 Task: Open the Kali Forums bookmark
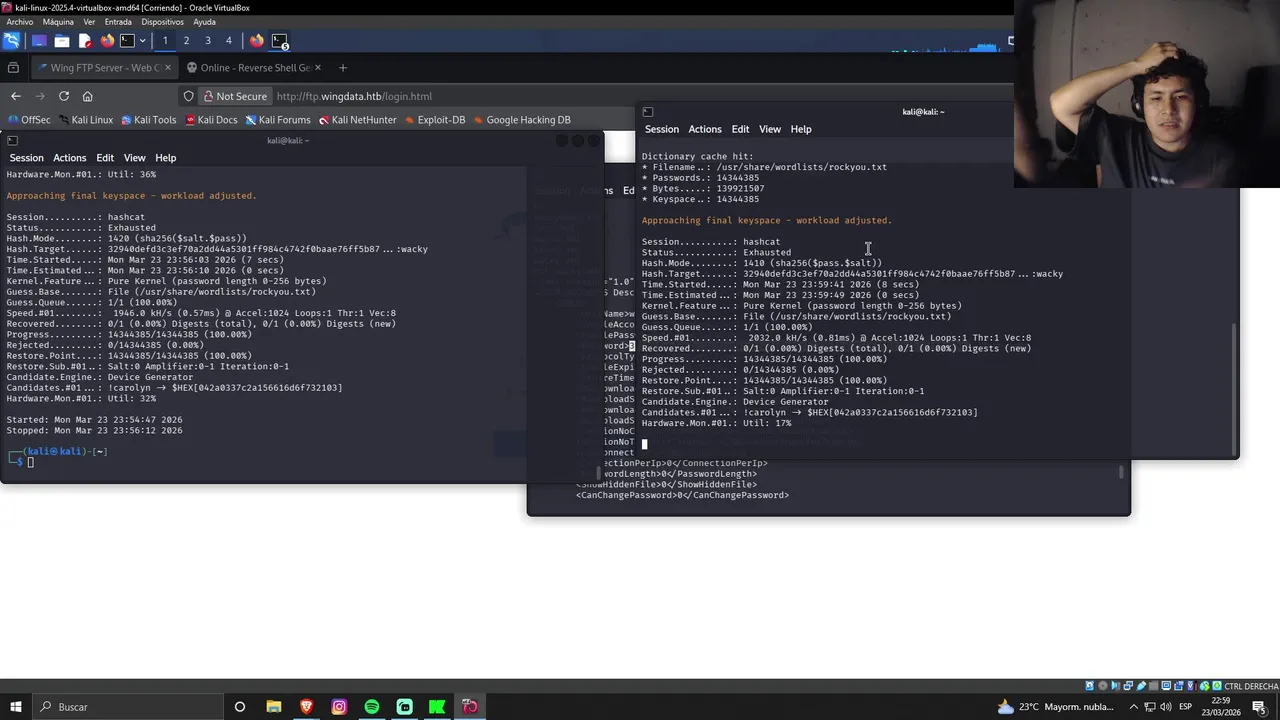pos(278,120)
